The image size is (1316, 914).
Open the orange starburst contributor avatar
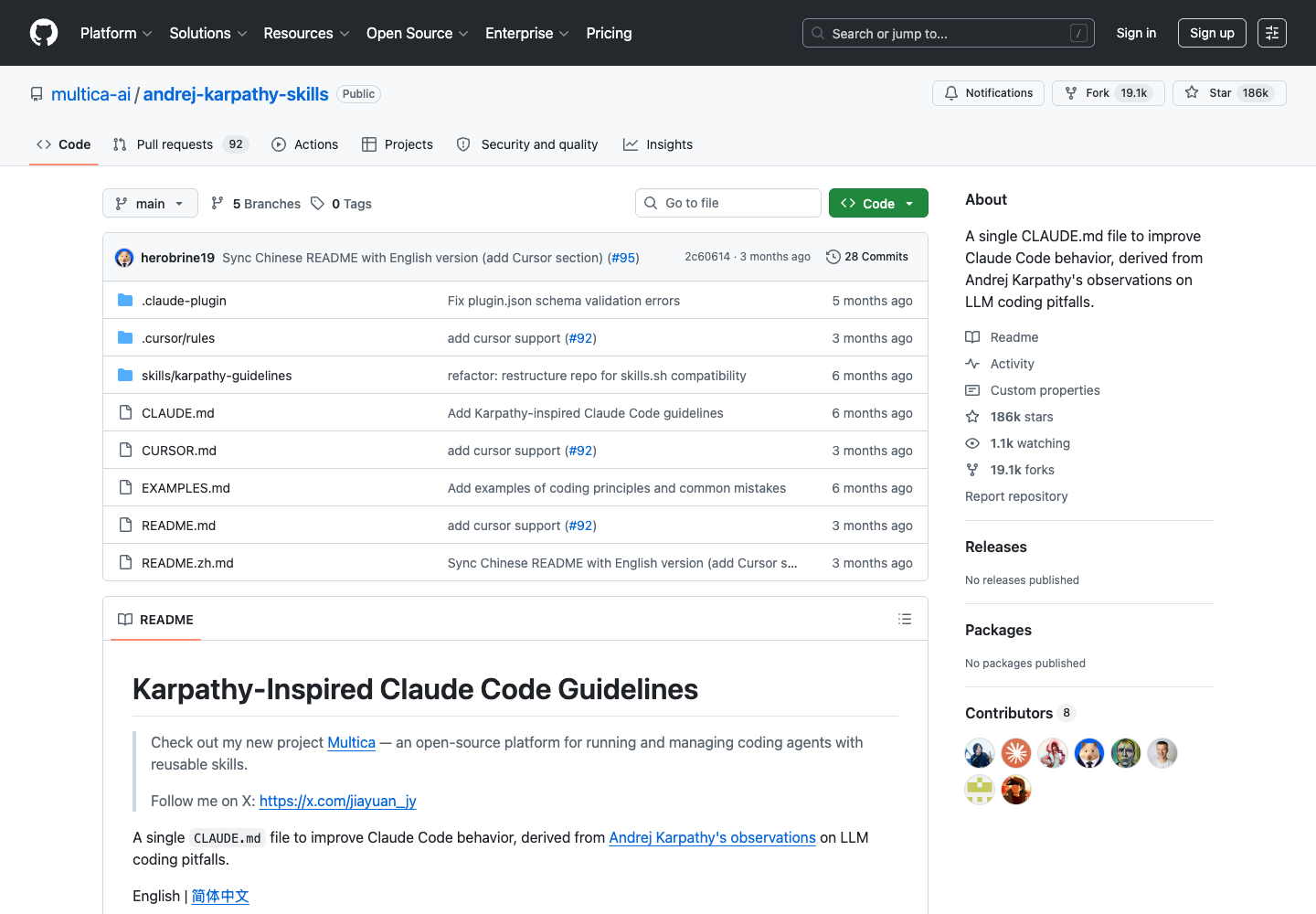point(1016,753)
